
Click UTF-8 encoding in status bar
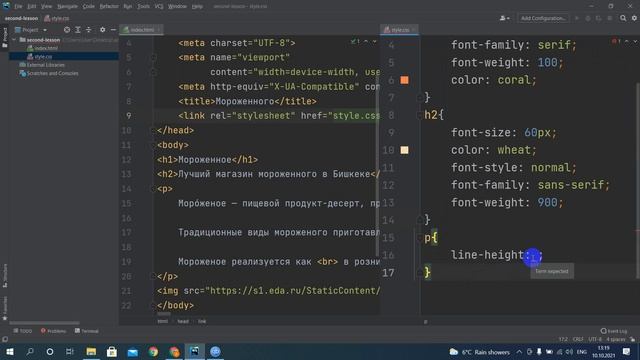pos(595,340)
